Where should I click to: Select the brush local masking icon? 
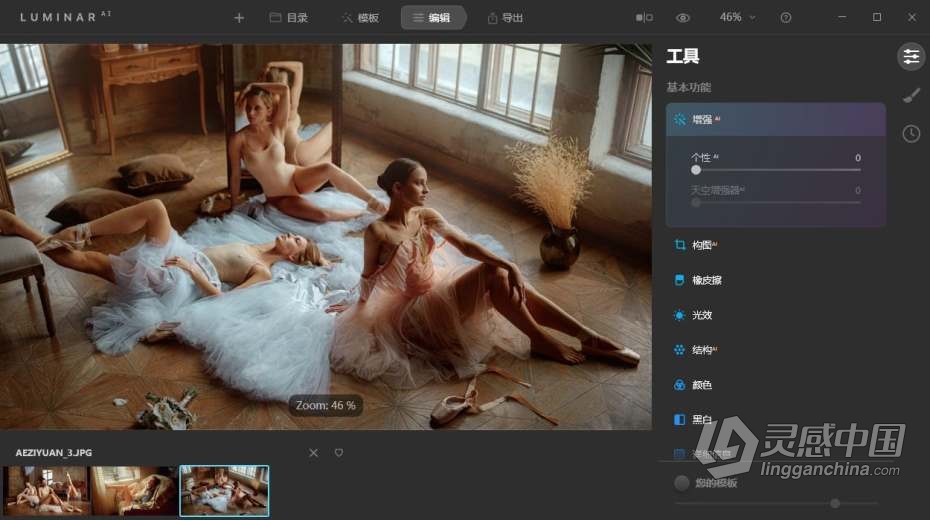(x=911, y=95)
